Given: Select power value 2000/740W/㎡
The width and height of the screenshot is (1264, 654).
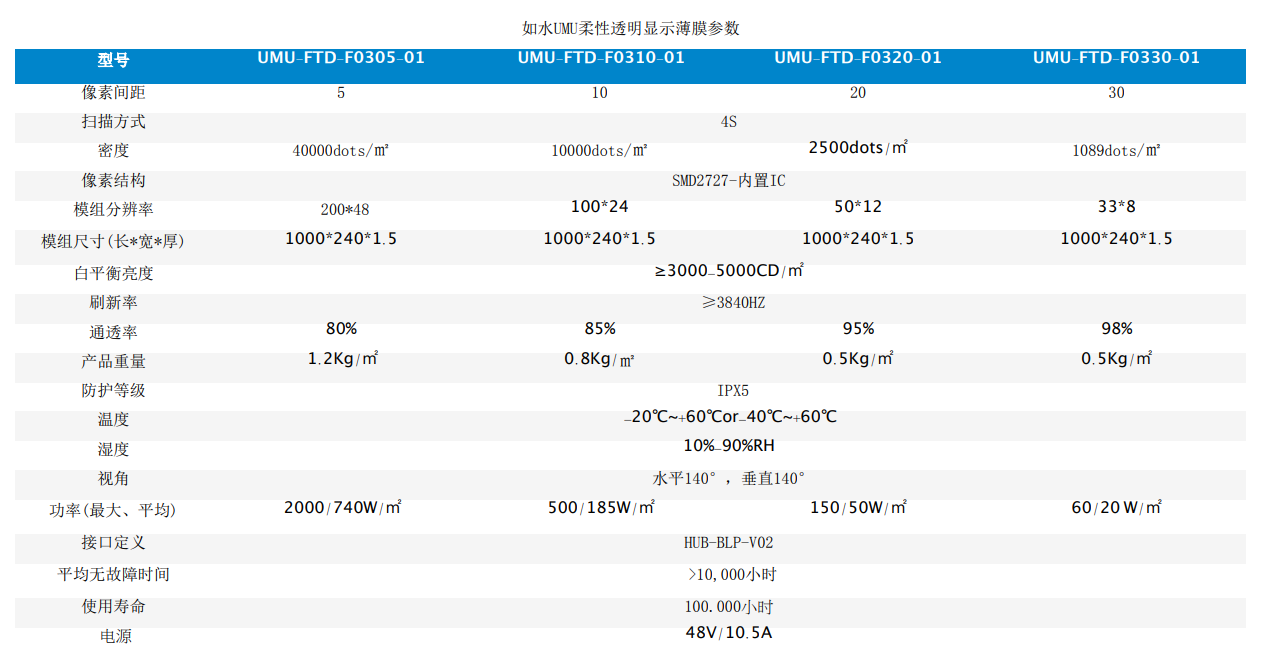Looking at the screenshot, I should click(x=342, y=508).
